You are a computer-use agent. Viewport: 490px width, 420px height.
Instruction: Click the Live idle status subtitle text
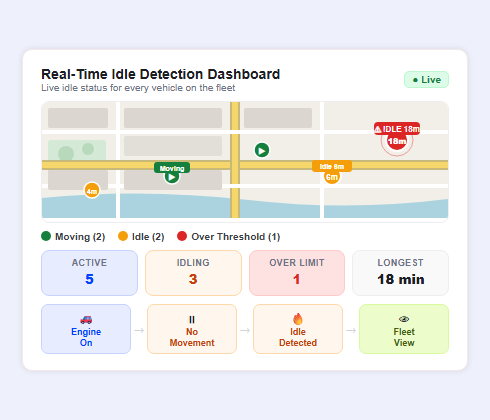[138, 88]
